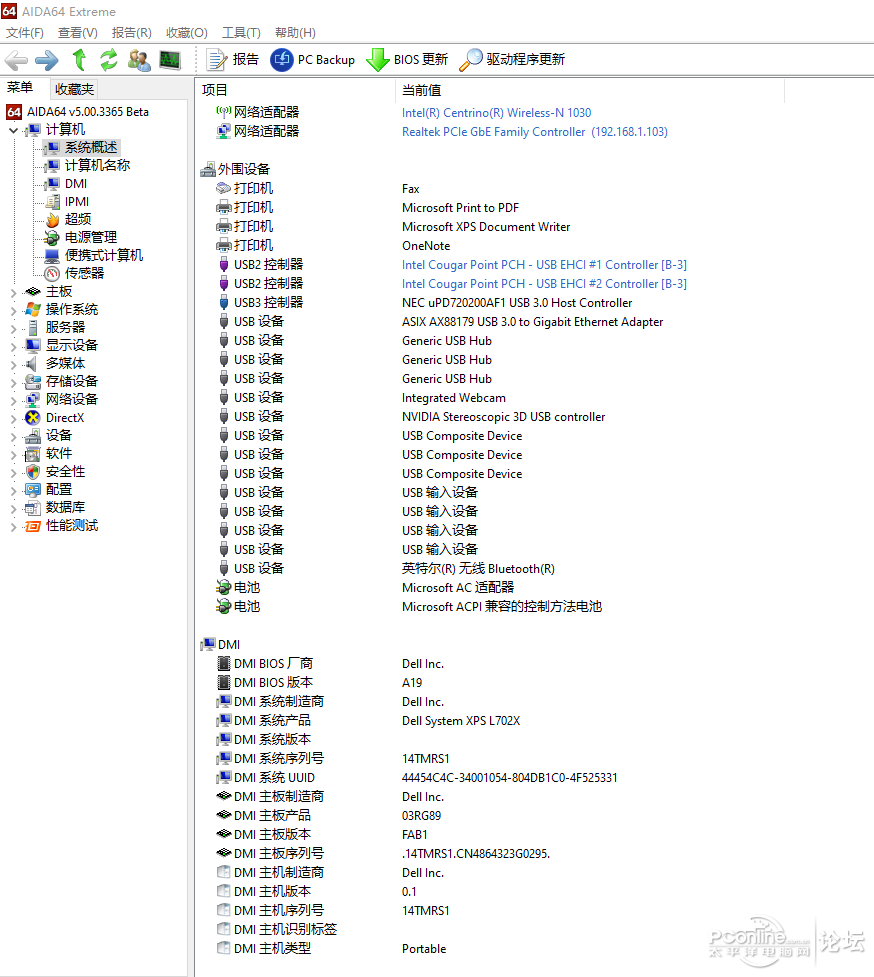Expand the 服务器 tree node
Viewport: 874px width, 977px height.
pyautogui.click(x=13, y=328)
